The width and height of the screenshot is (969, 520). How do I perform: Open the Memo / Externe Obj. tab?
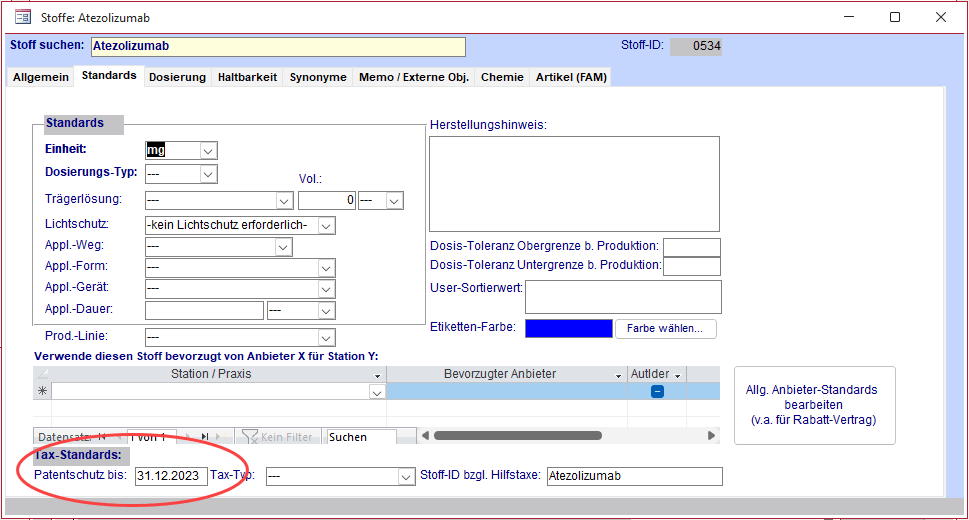[414, 77]
